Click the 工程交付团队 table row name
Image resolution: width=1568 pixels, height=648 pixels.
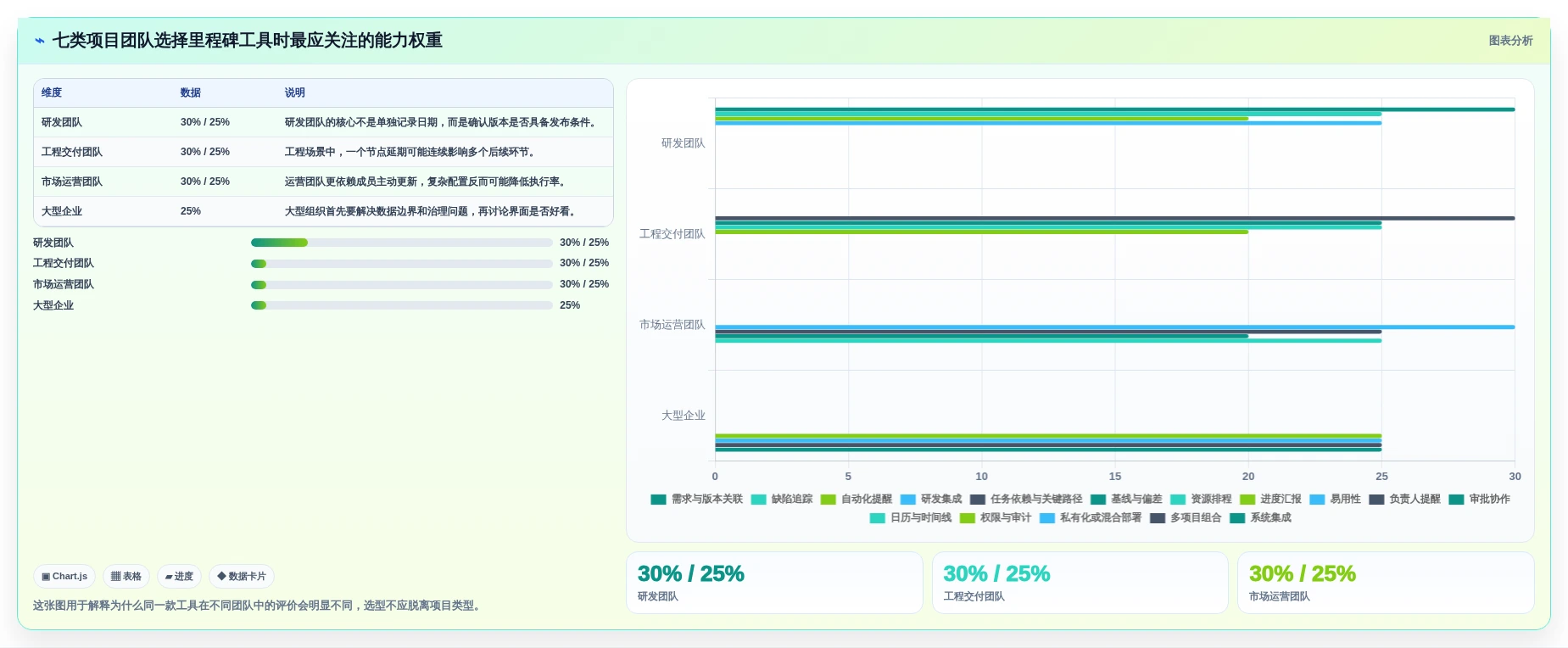coord(72,152)
